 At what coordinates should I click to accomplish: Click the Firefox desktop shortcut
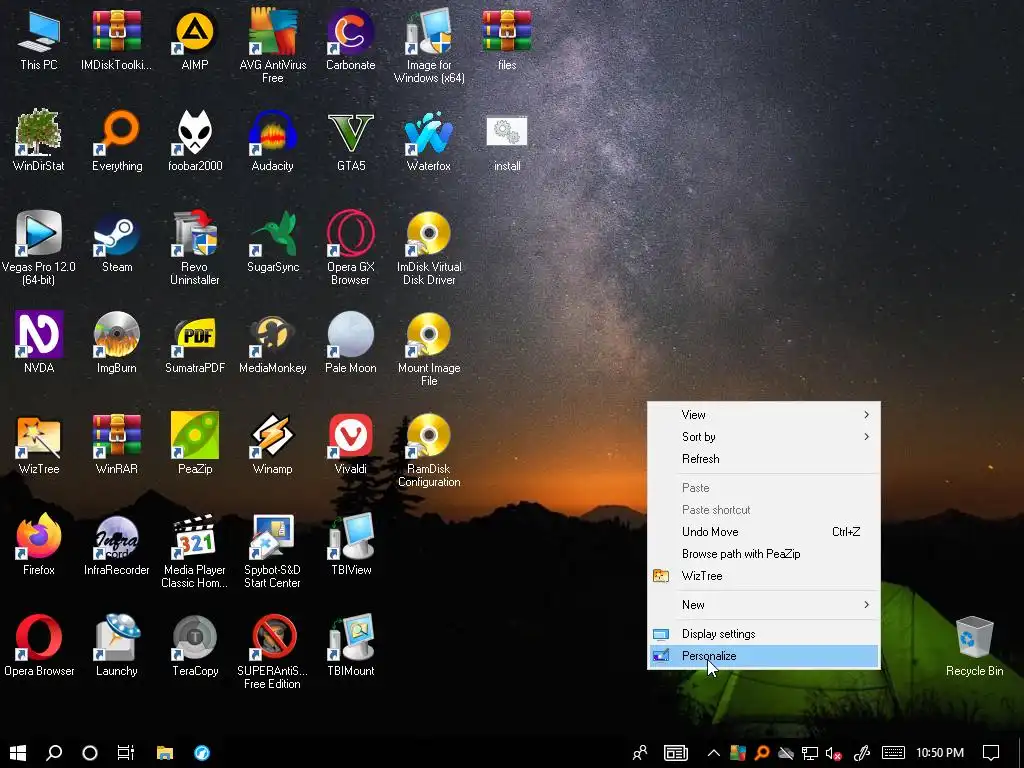[x=39, y=537]
